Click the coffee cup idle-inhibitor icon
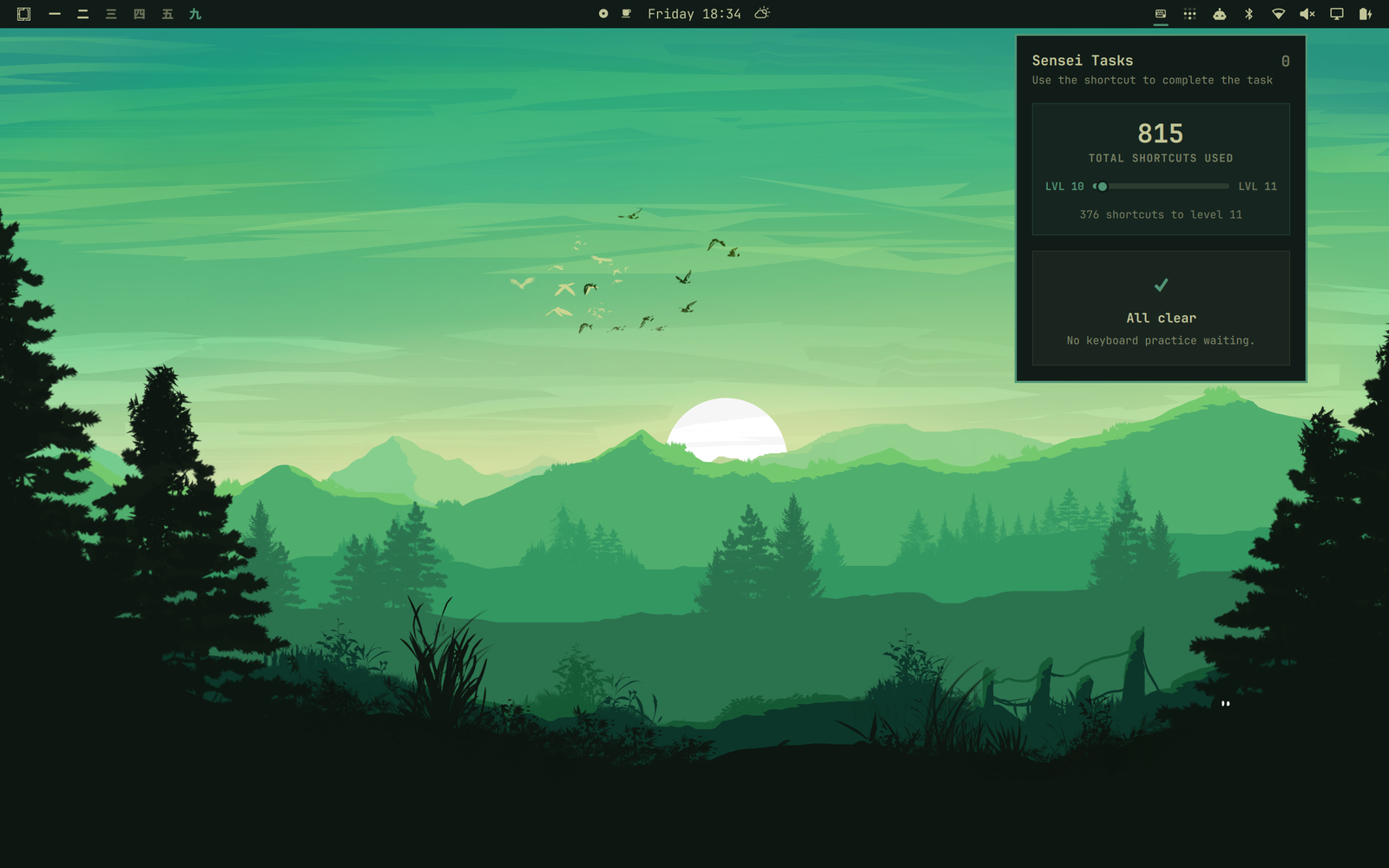Screen dimensions: 1389x868 pyautogui.click(x=626, y=14)
